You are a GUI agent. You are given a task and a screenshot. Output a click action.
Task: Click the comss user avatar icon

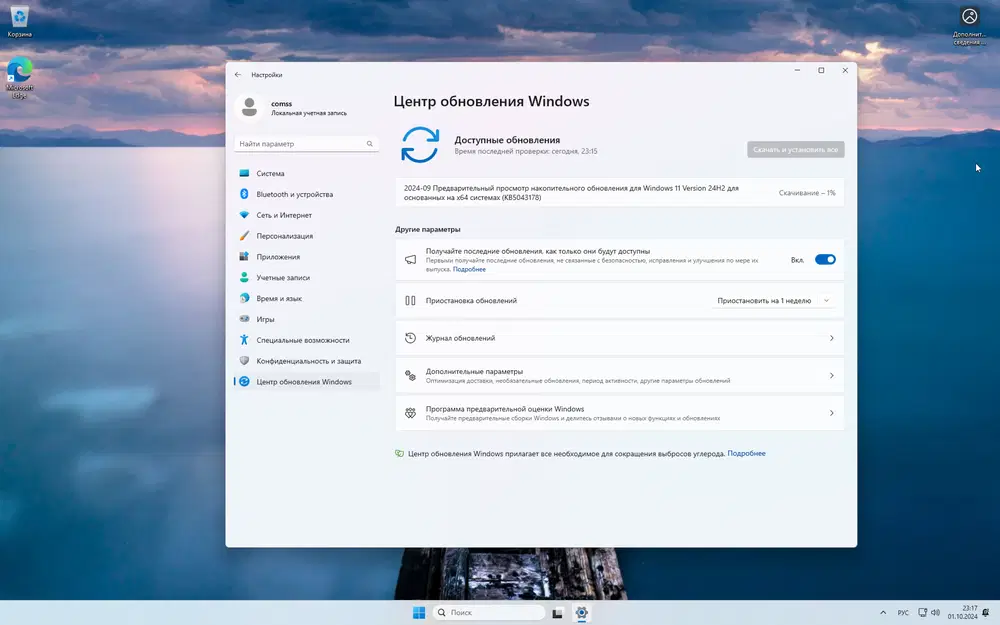tap(249, 107)
